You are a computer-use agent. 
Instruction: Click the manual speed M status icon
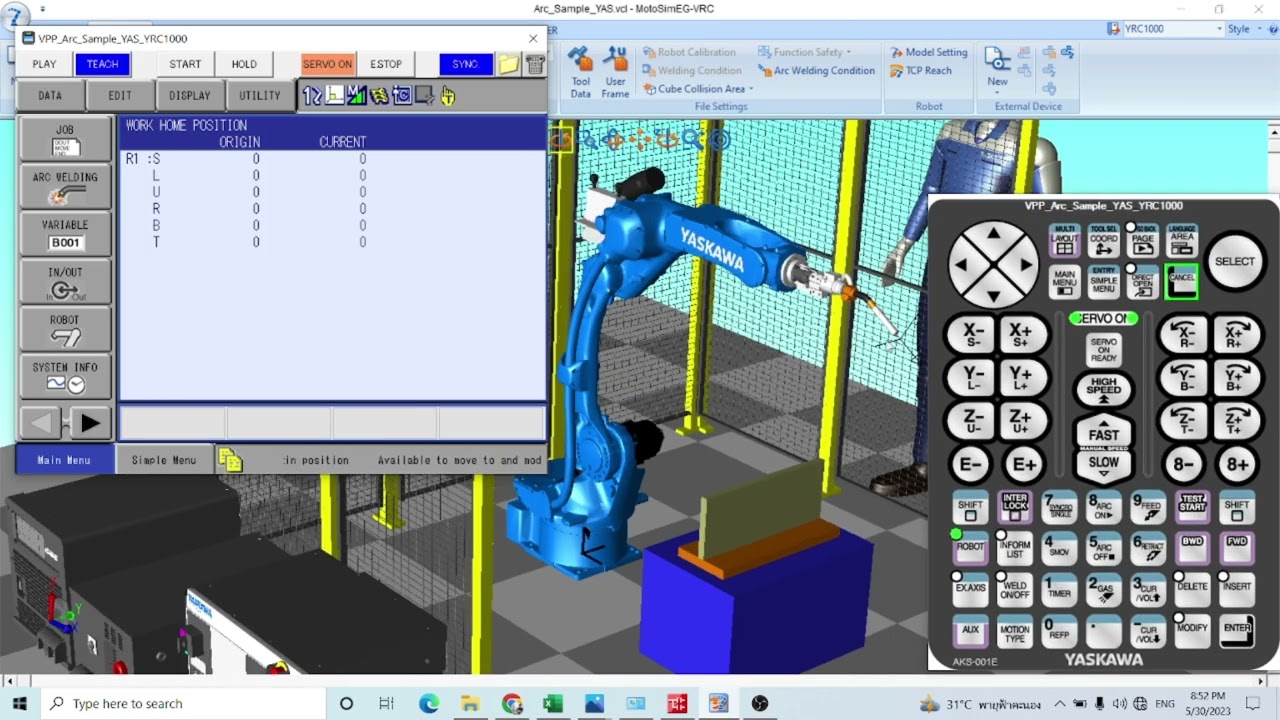(x=357, y=96)
